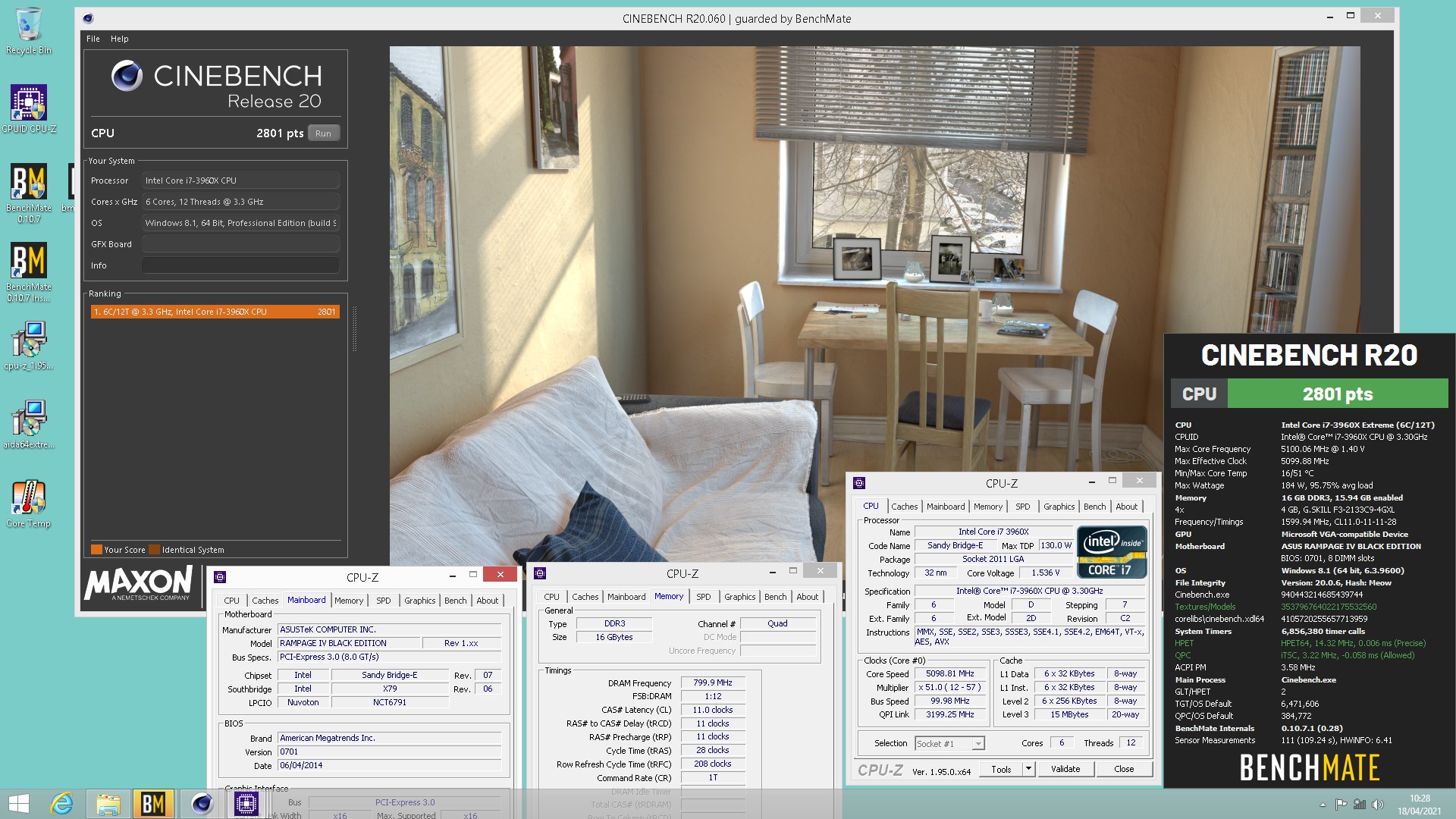Image resolution: width=1456 pixels, height=819 pixels.
Task: Open the File menu in Cinebench
Action: (93, 39)
